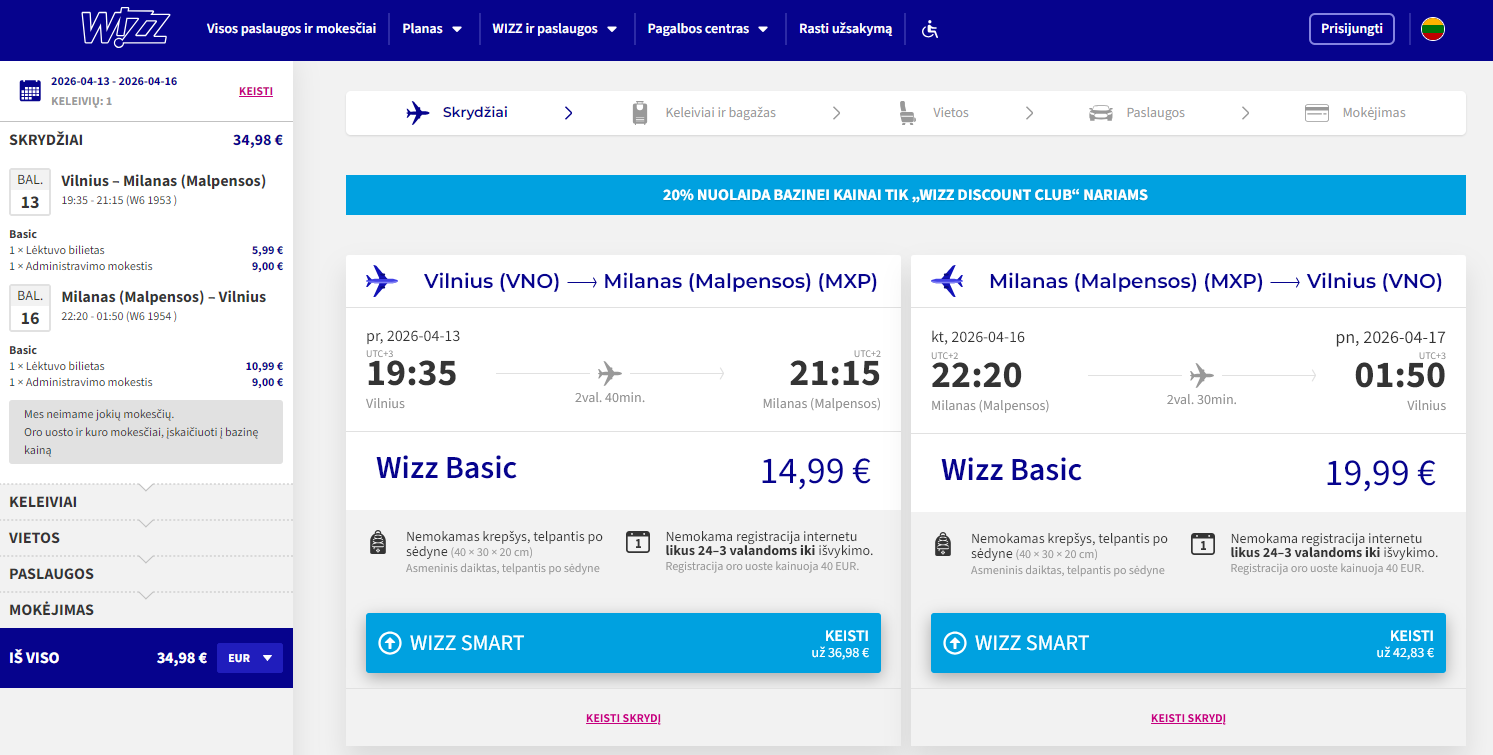Open the Pagalbos centras dropdown
Viewport: 1493px width, 755px height.
click(x=708, y=29)
